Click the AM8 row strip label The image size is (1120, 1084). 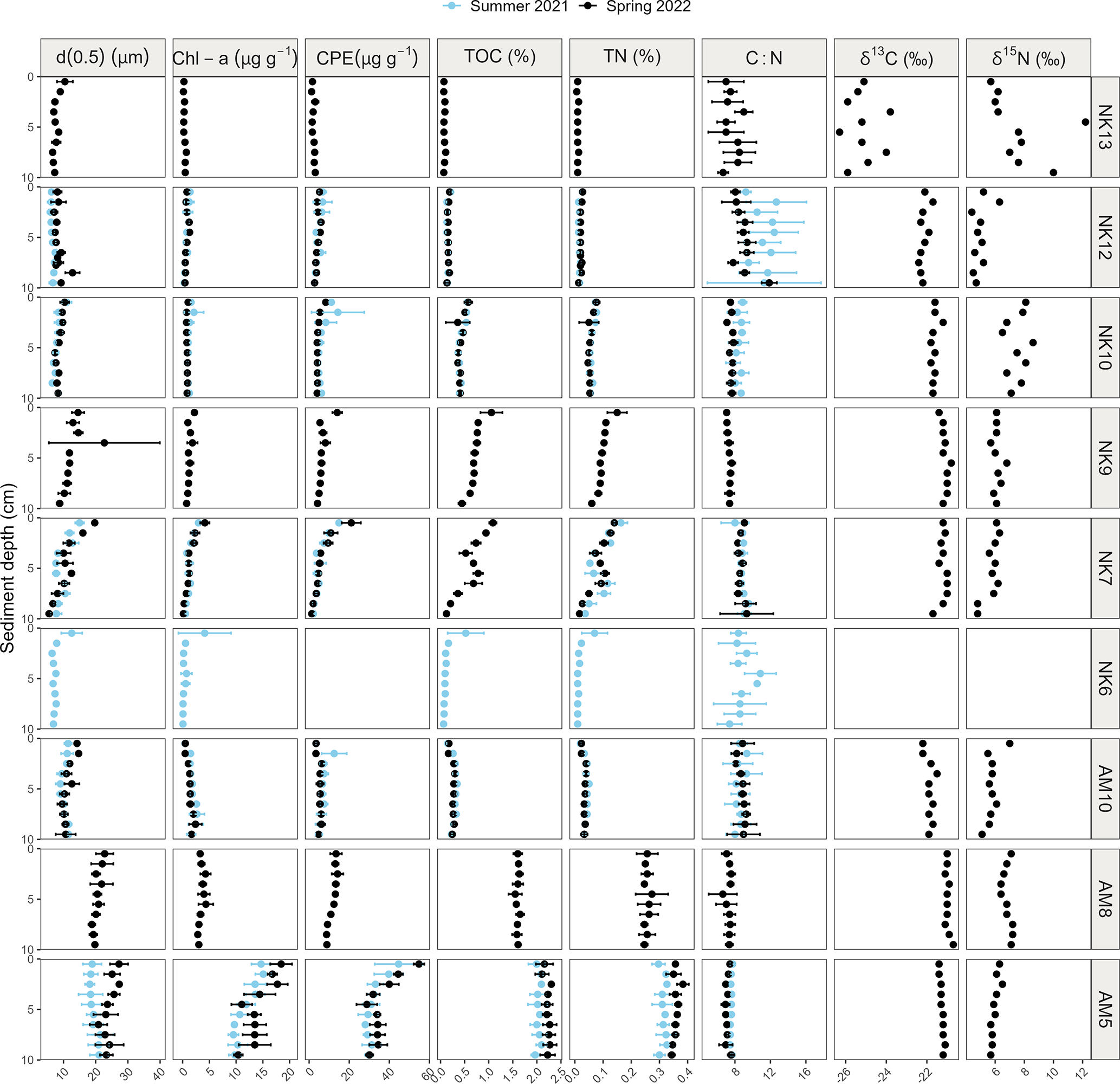(1105, 899)
